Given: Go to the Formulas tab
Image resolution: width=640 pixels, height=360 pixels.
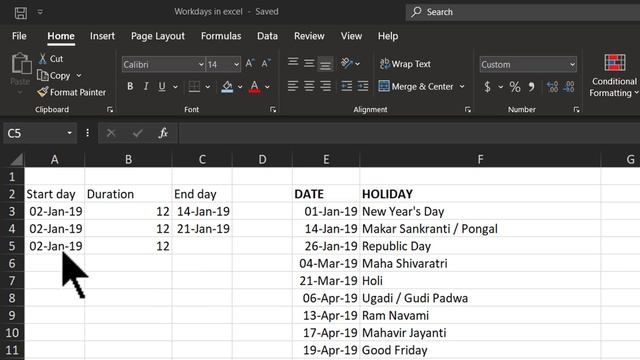Looking at the screenshot, I should coord(221,36).
